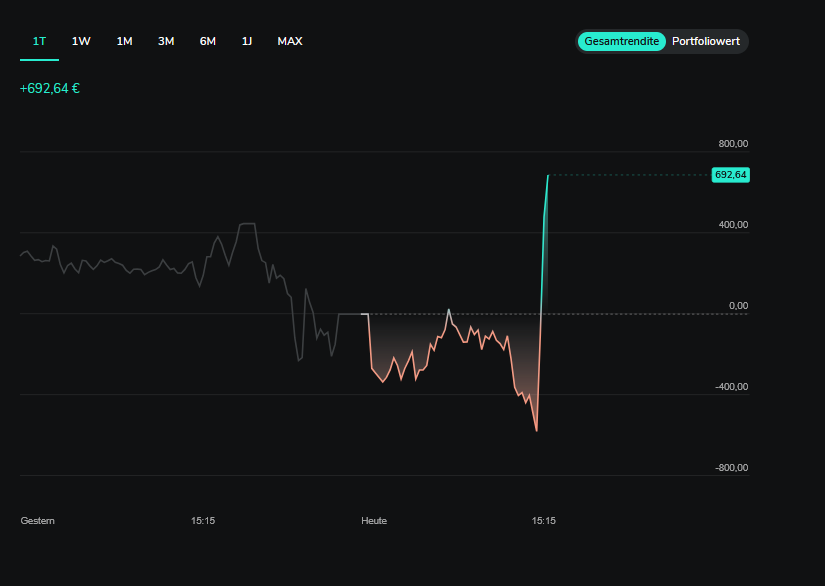
Task: Click the Heute x-axis label
Action: 374,520
